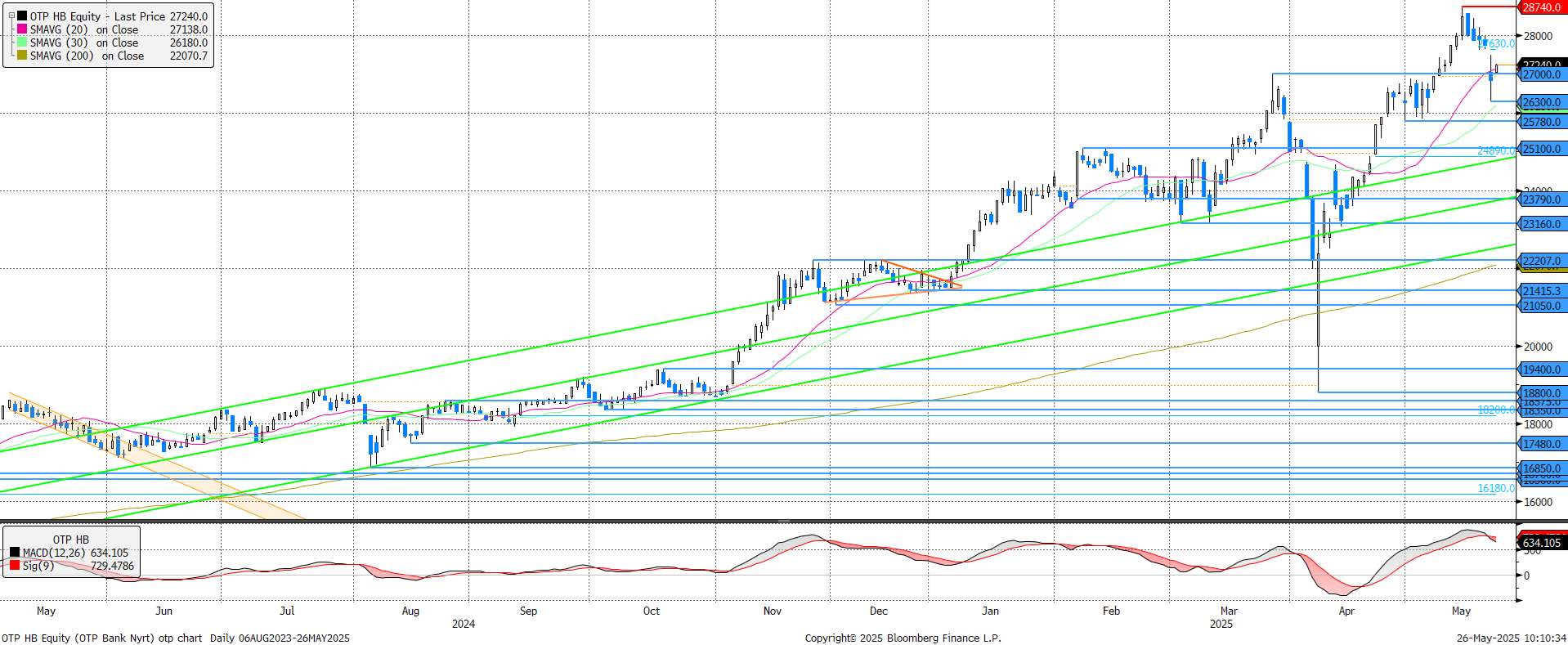Screen dimensions: 1568x645
Task: Click the Feb month label
Action: coord(1111,611)
